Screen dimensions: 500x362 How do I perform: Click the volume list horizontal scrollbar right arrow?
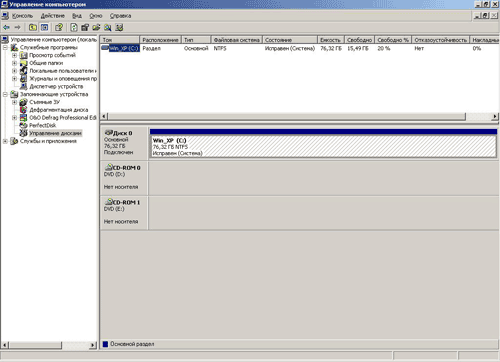click(495, 116)
